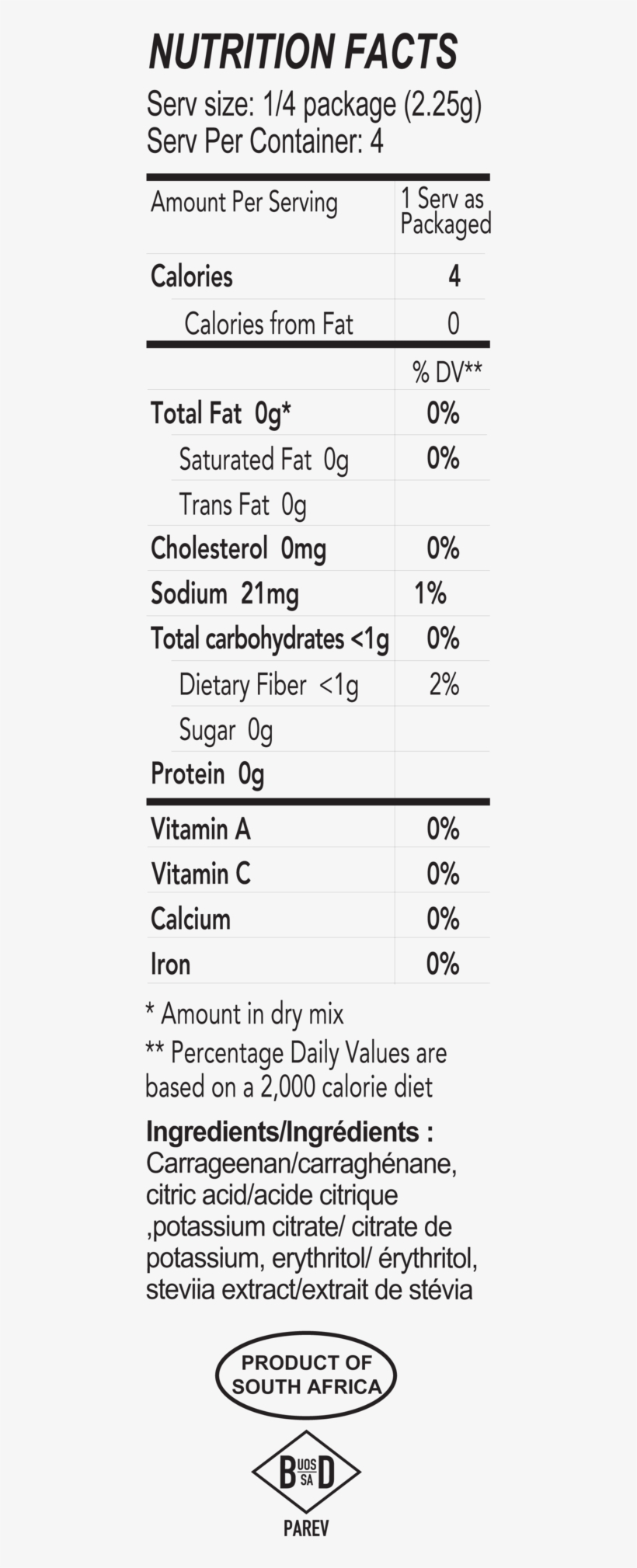Click the Calories from Fat row
The image size is (637, 1568).
[x=268, y=323]
